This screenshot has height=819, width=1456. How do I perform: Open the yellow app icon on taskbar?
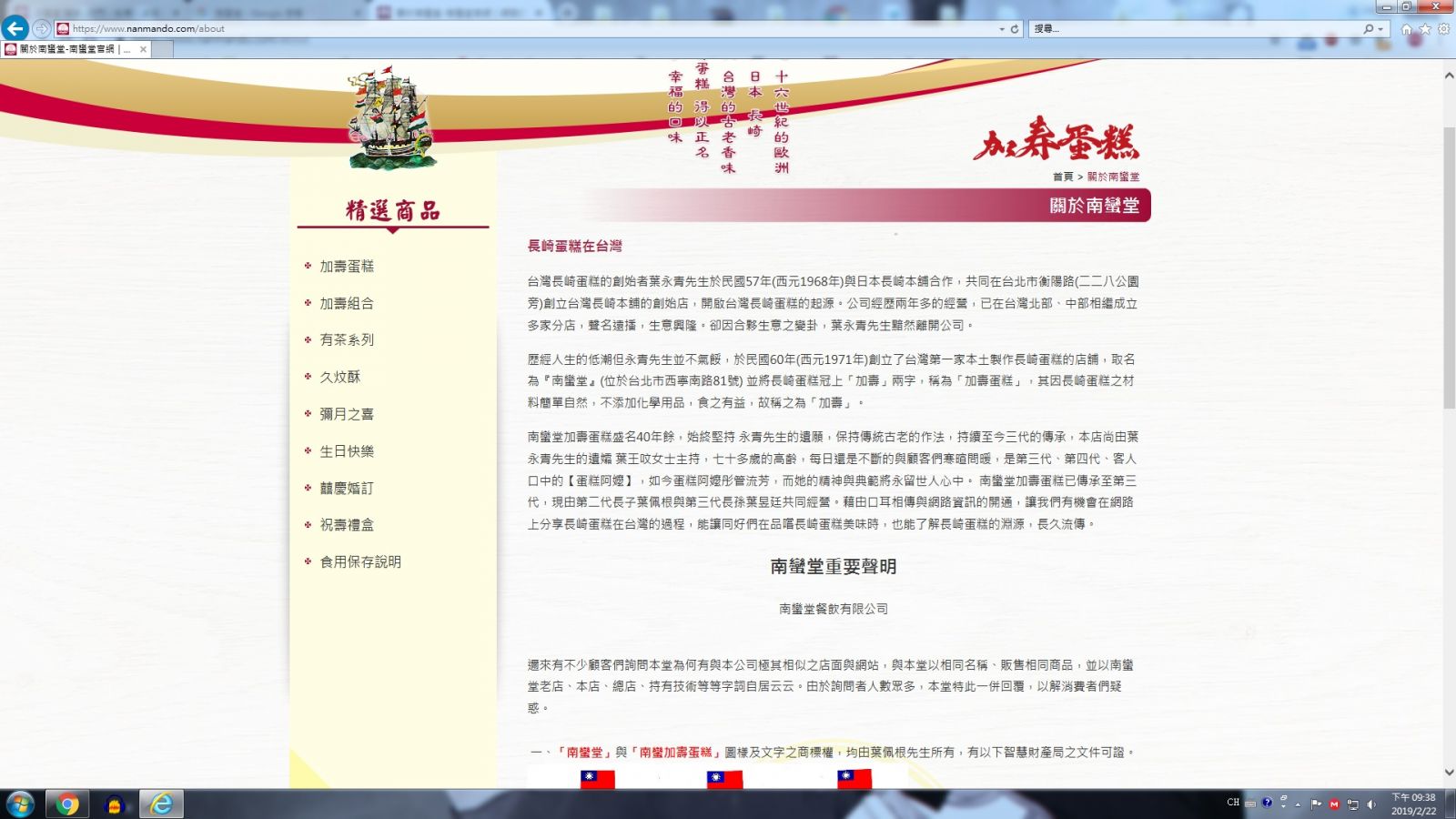115,804
